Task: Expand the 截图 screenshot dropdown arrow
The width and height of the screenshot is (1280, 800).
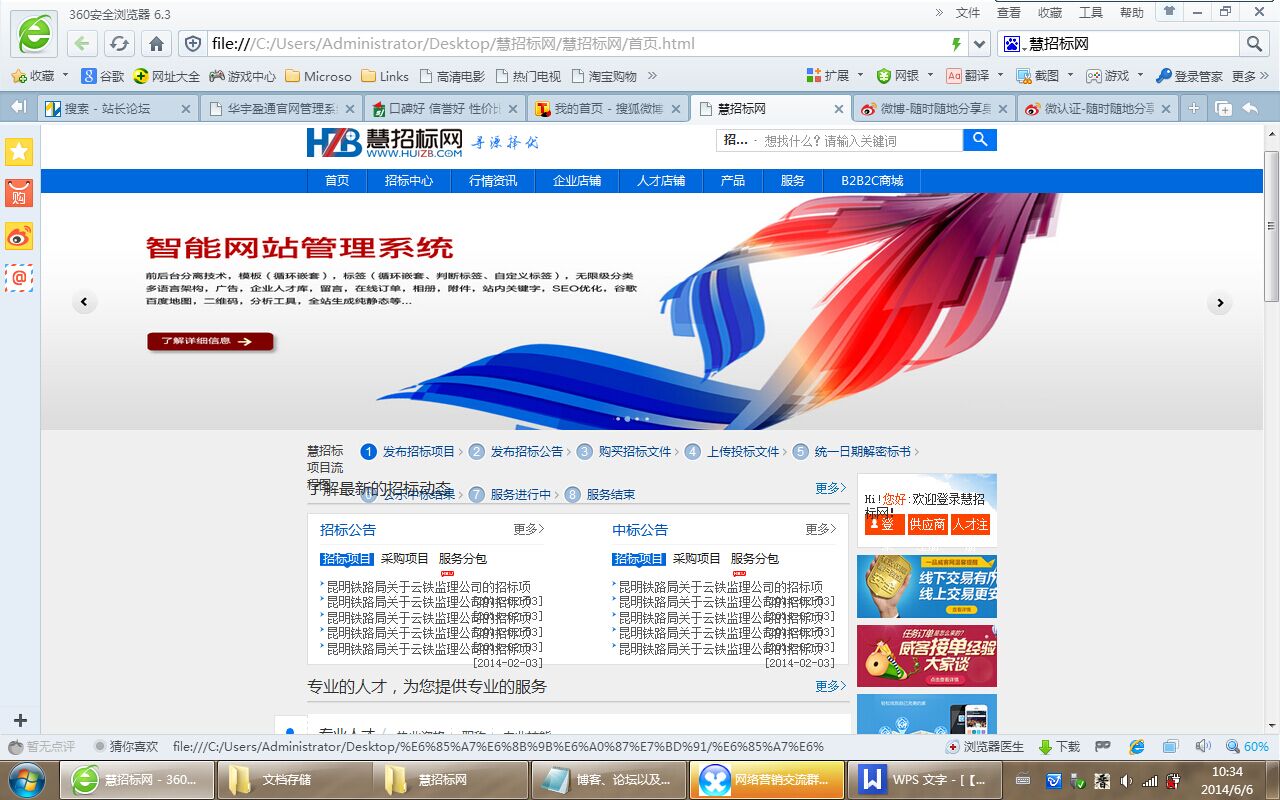Action: pos(1070,76)
